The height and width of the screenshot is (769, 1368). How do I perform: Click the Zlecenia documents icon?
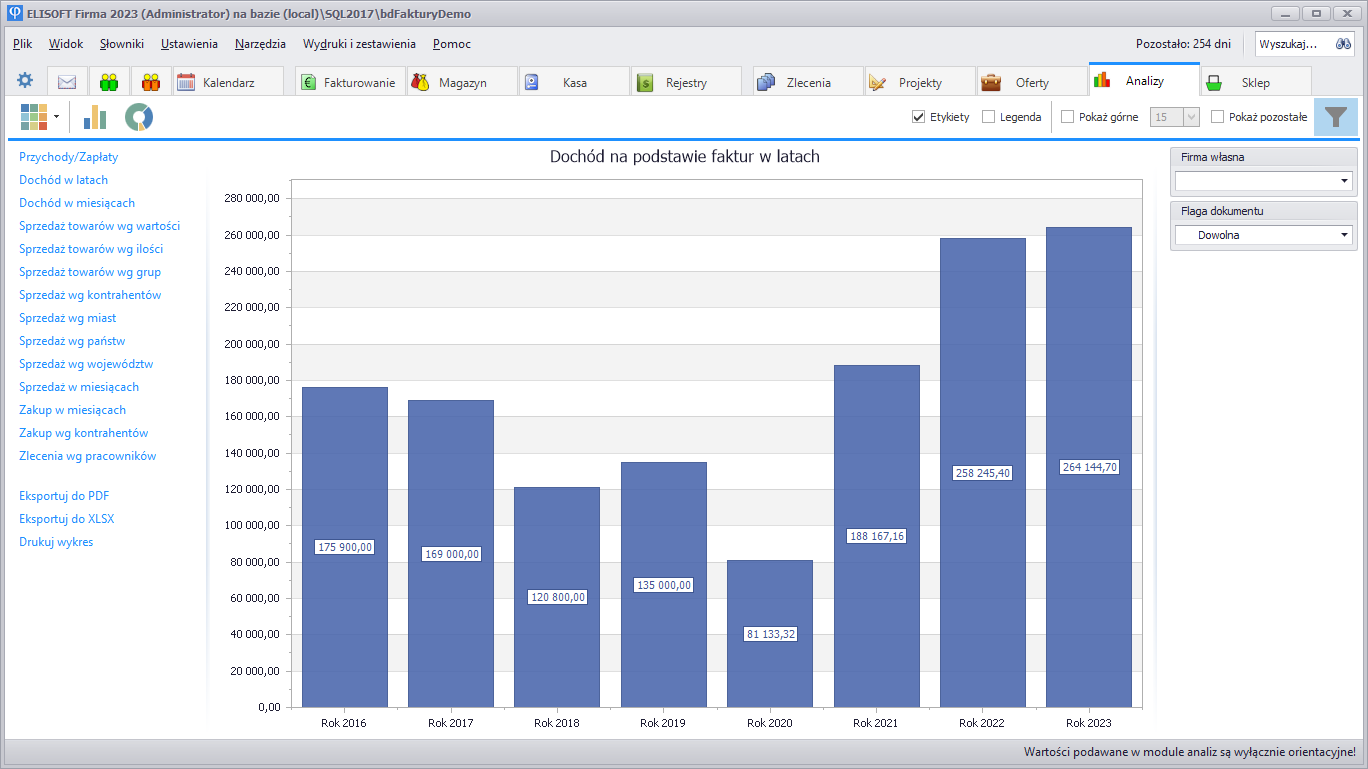coord(766,82)
